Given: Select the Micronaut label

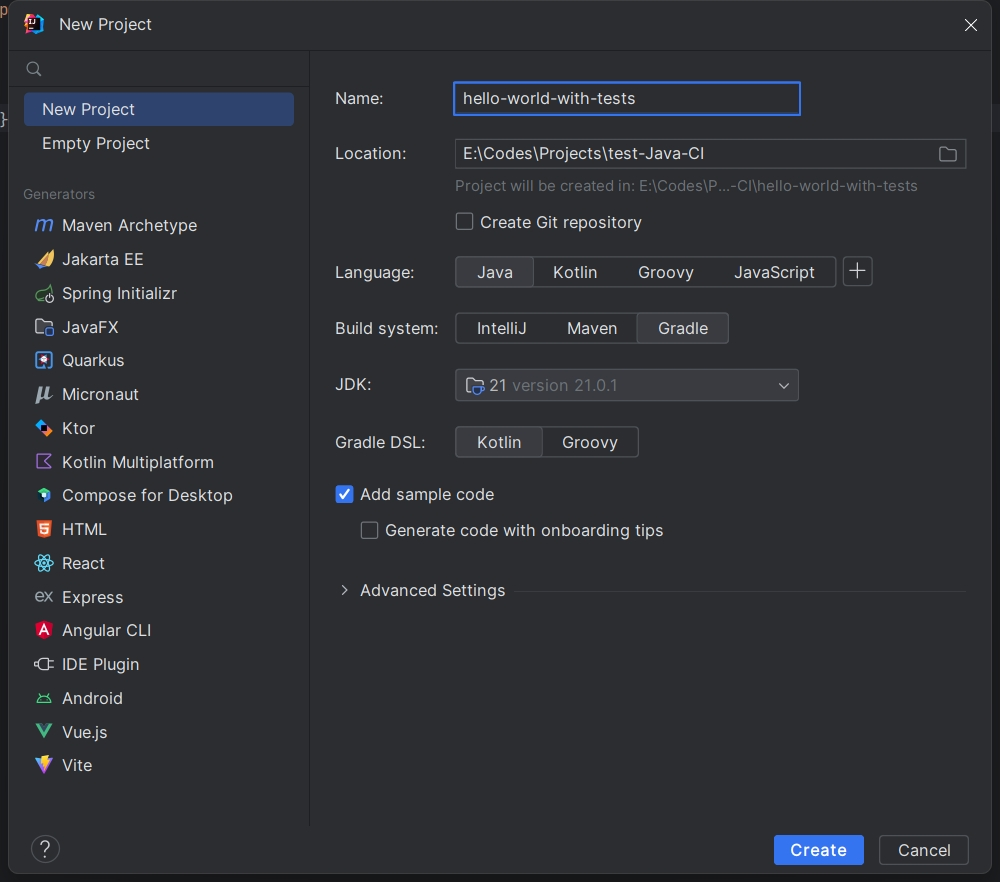Looking at the screenshot, I should tap(100, 394).
